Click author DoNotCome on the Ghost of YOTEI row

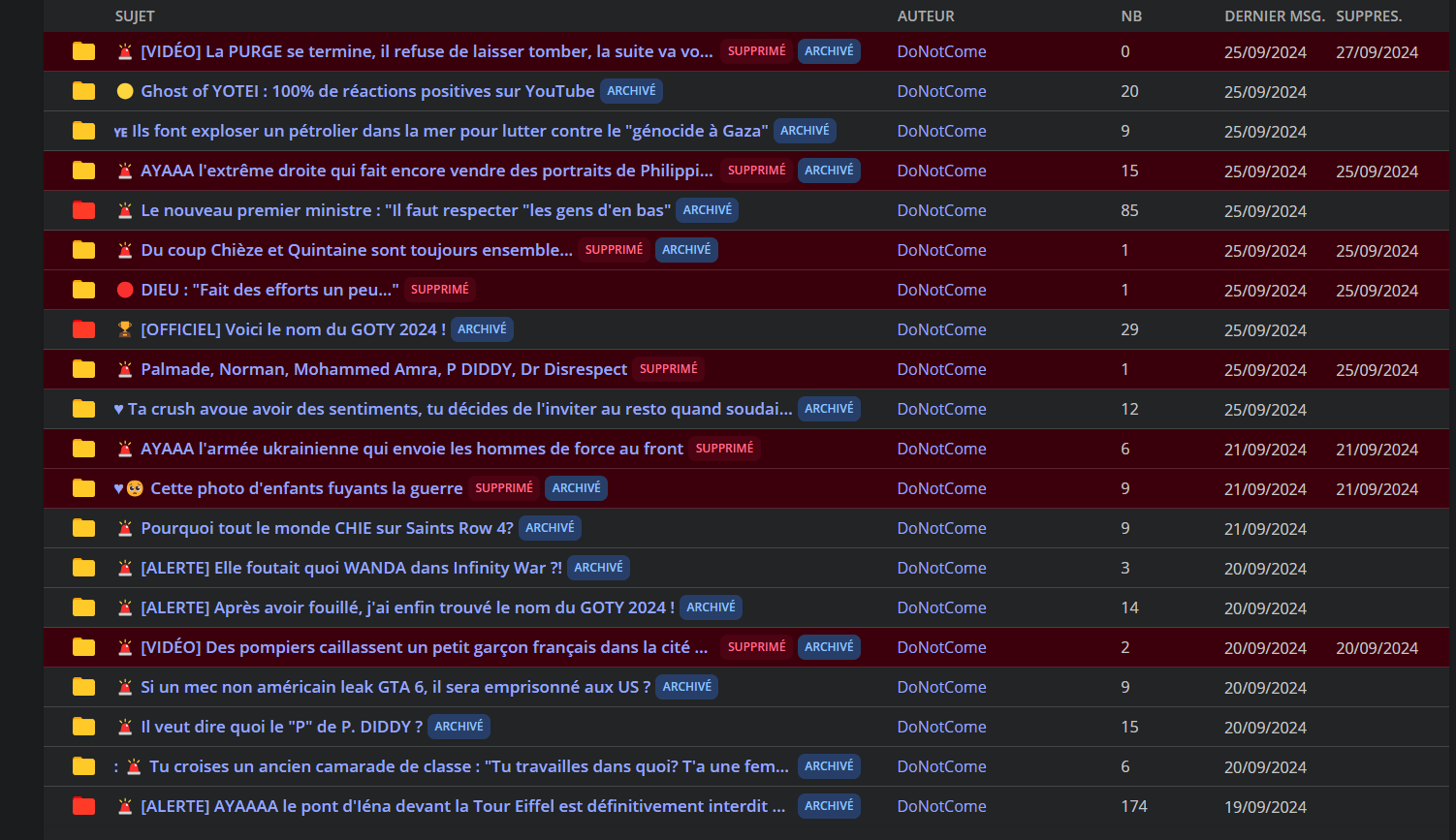coord(941,91)
